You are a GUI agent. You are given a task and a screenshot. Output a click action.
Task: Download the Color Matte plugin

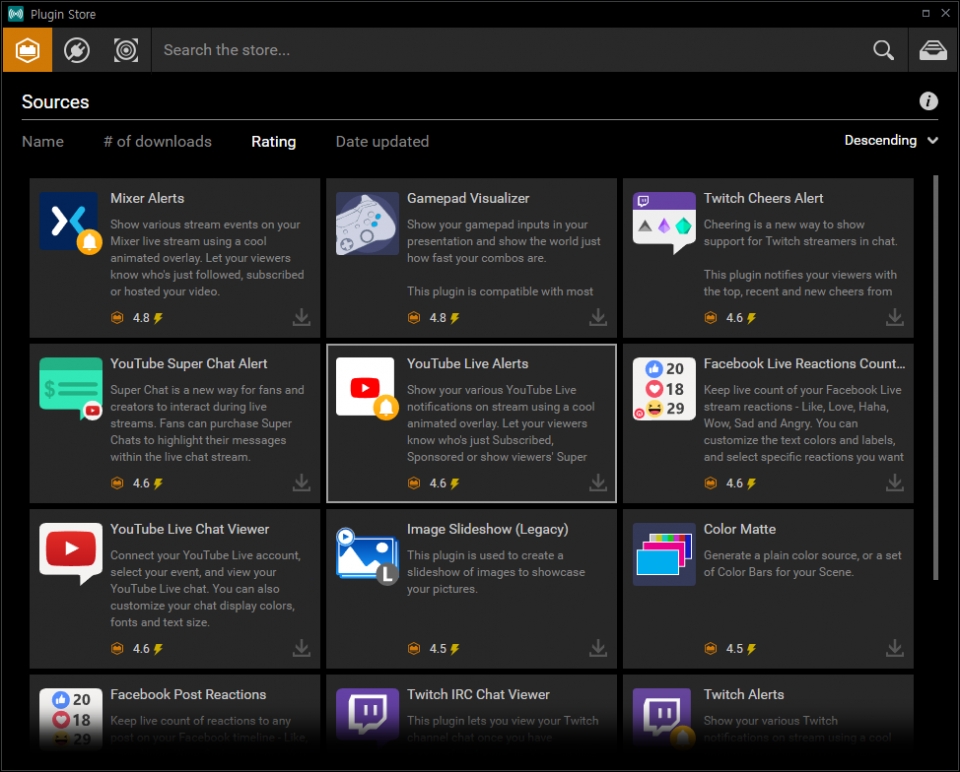point(895,648)
